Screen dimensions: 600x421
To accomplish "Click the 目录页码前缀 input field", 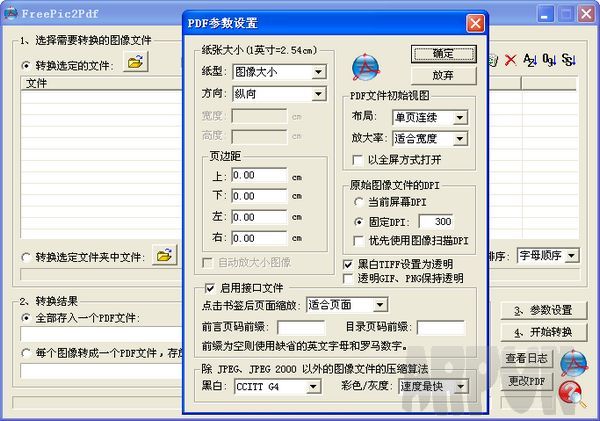I will coord(441,328).
